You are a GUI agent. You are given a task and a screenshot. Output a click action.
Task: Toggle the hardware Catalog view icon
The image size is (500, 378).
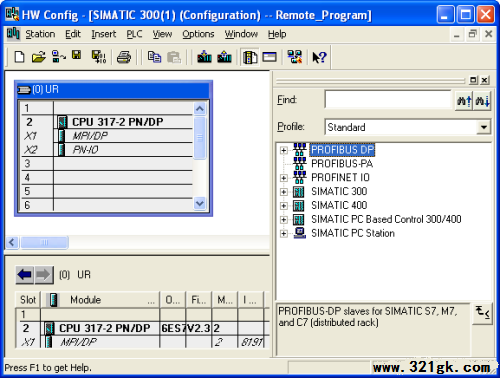(250, 57)
